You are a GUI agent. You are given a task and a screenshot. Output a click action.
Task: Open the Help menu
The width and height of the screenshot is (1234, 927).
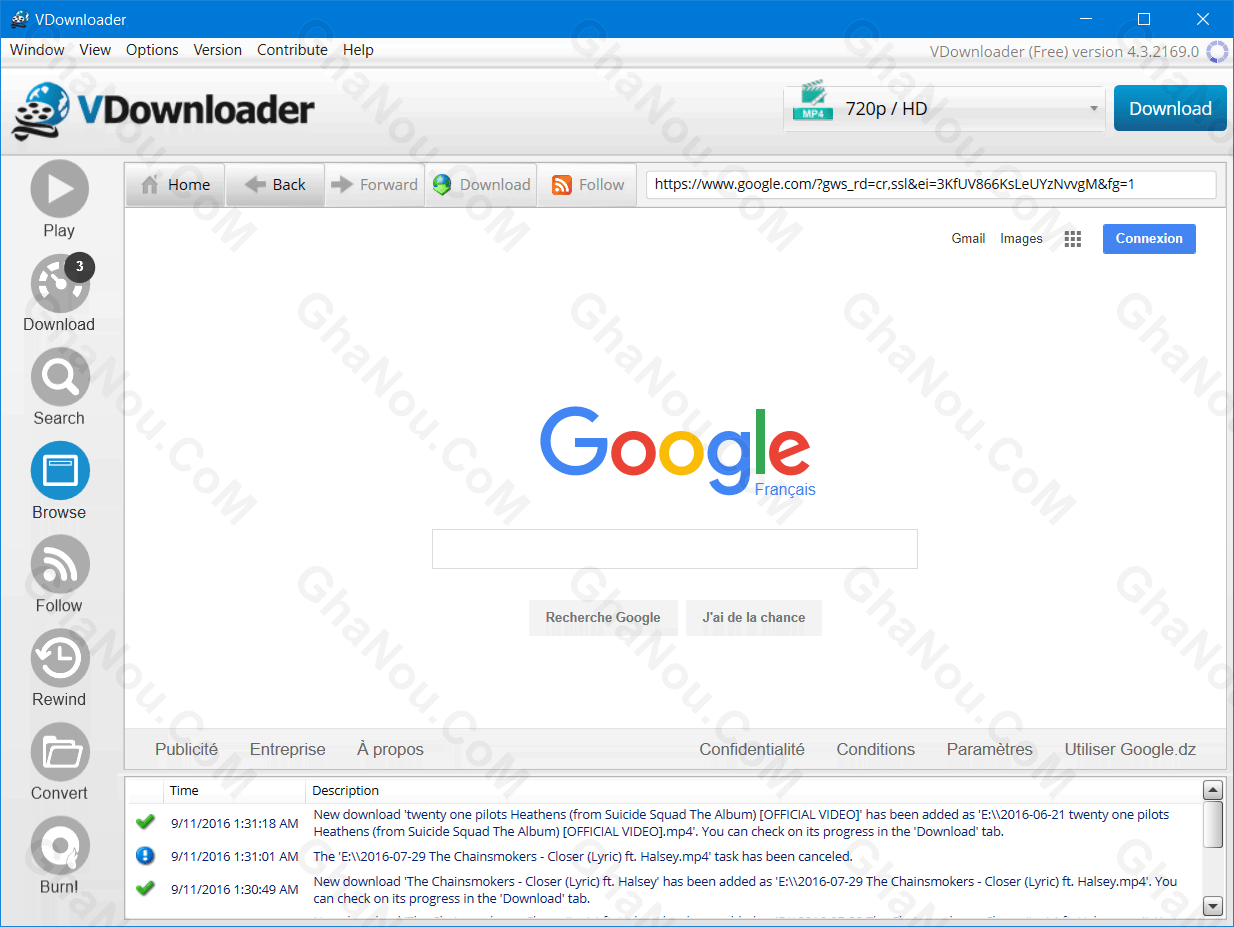358,50
